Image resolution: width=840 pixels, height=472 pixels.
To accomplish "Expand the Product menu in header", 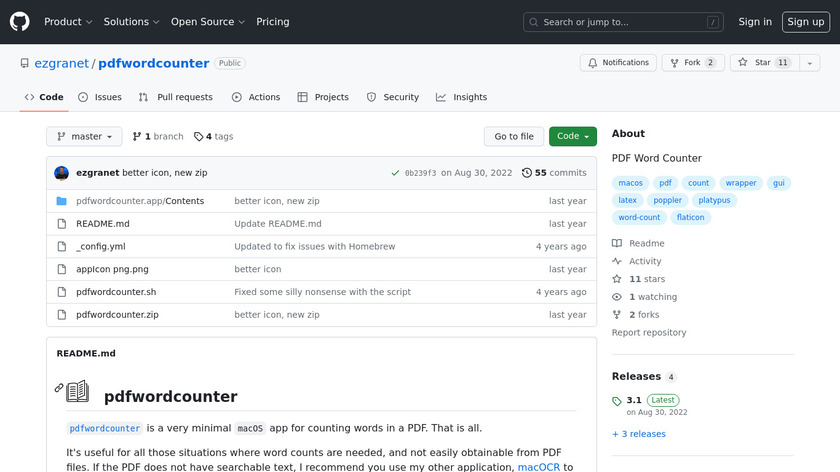I will click(x=68, y=22).
